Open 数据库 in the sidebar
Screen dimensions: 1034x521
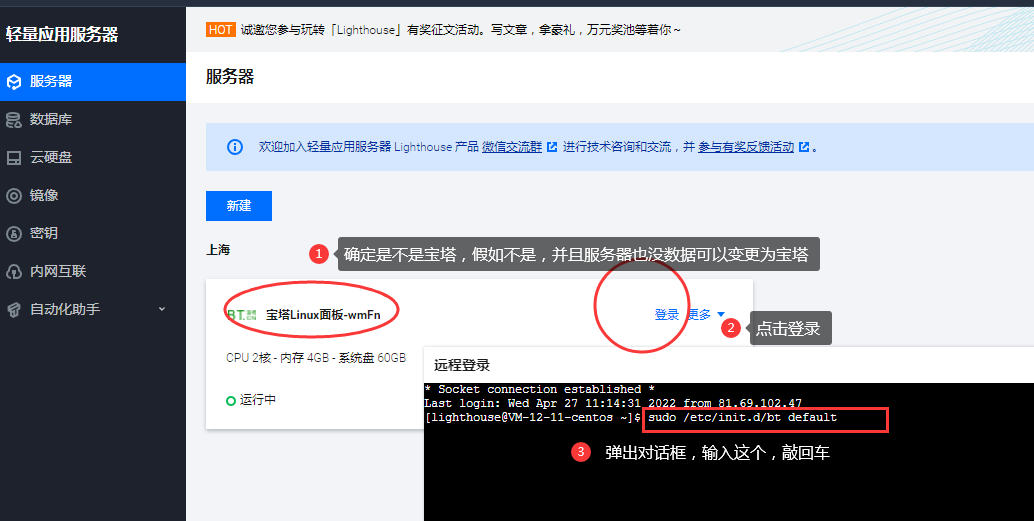[92, 119]
